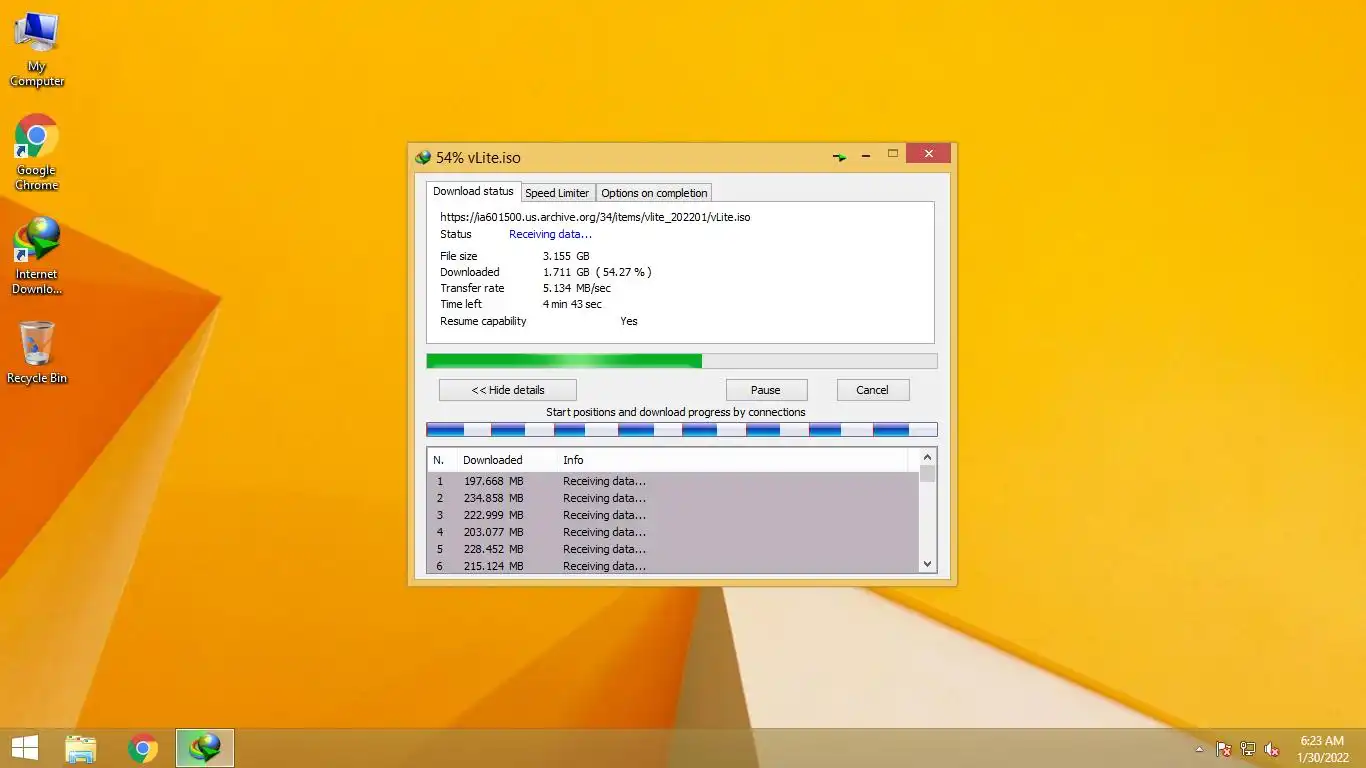Select connection row with 215.124 MB

tap(672, 566)
